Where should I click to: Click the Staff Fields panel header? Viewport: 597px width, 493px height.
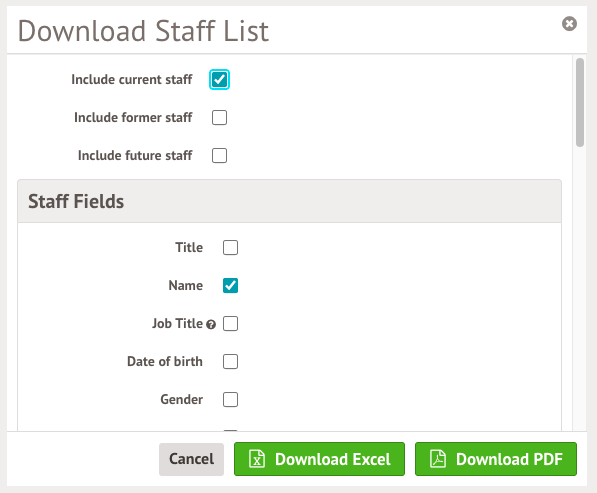(289, 201)
